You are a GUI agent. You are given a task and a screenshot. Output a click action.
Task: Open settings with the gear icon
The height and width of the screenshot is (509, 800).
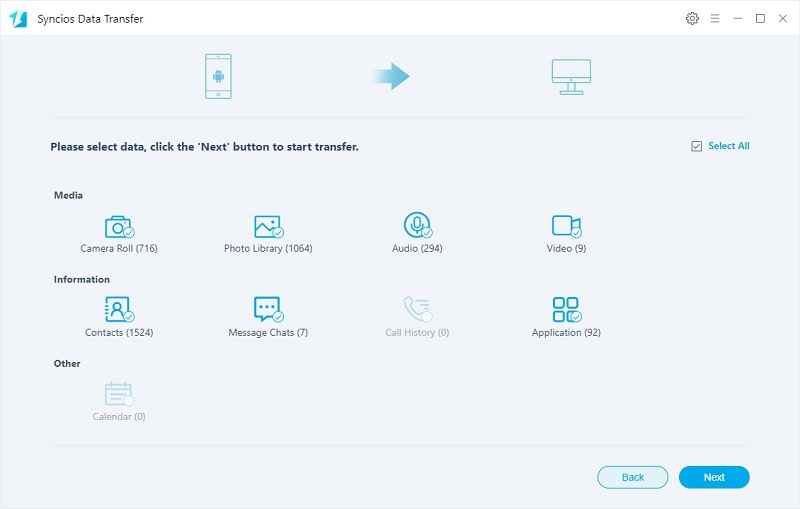692,18
